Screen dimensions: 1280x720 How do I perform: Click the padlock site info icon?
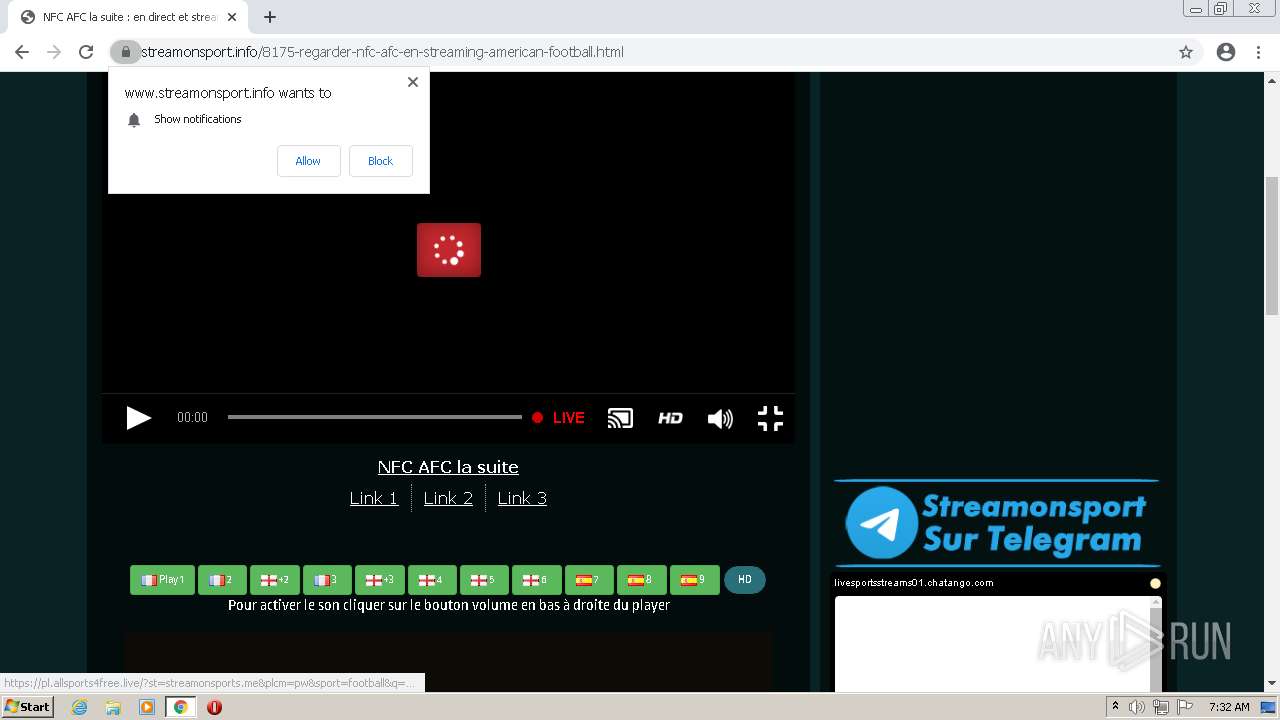point(126,52)
